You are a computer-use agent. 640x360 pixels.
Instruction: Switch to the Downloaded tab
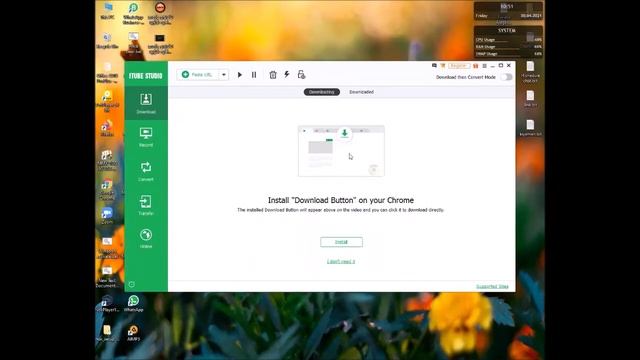[x=361, y=92]
